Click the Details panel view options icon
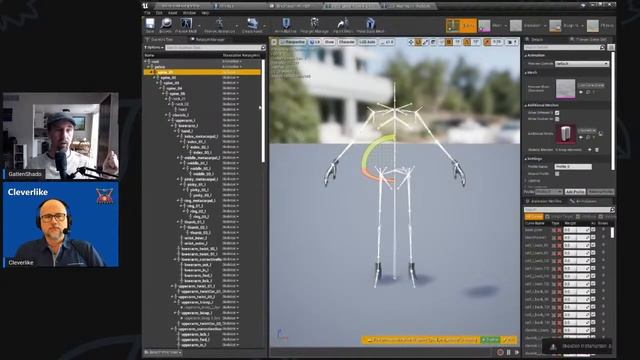This screenshot has width=640, height=360. pos(611,48)
